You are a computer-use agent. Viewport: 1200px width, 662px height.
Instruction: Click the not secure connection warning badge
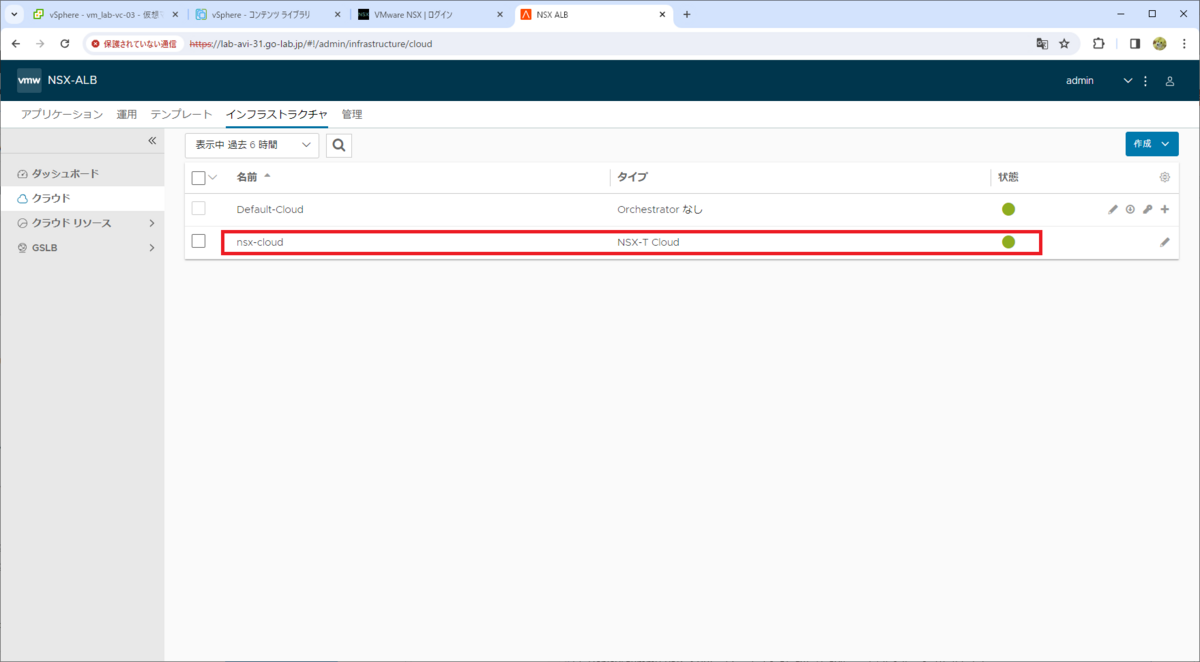click(134, 44)
